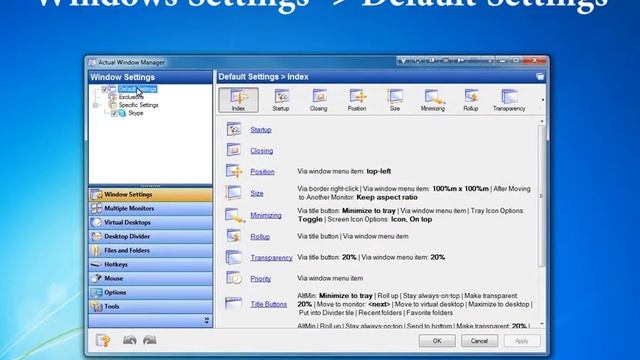Click the icon beside the Position link
The image size is (640, 360).
click(234, 171)
